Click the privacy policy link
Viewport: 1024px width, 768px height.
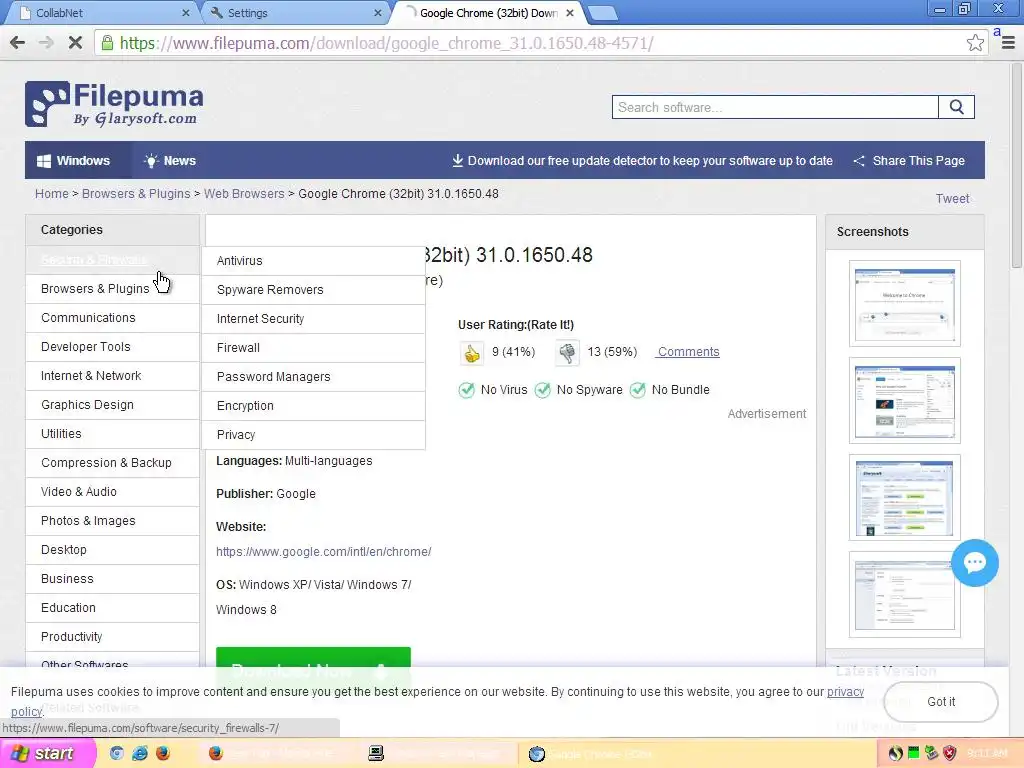click(845, 692)
